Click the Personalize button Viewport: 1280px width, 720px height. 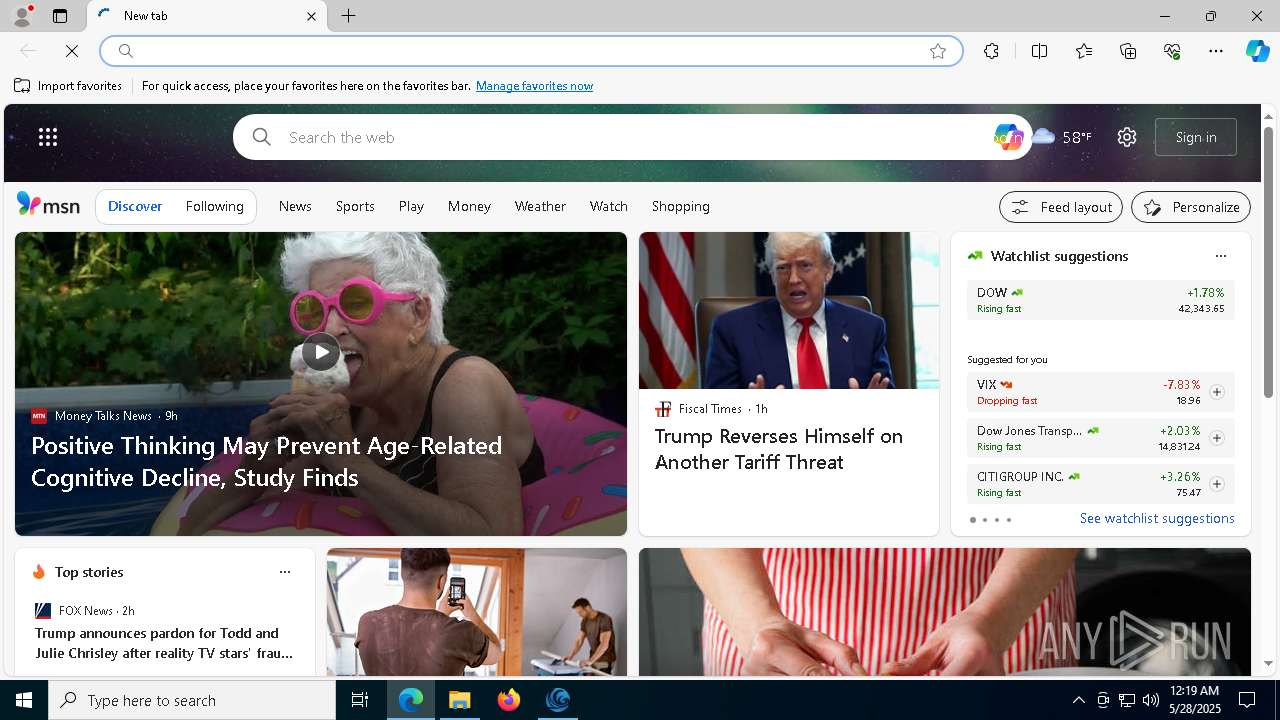click(1191, 207)
